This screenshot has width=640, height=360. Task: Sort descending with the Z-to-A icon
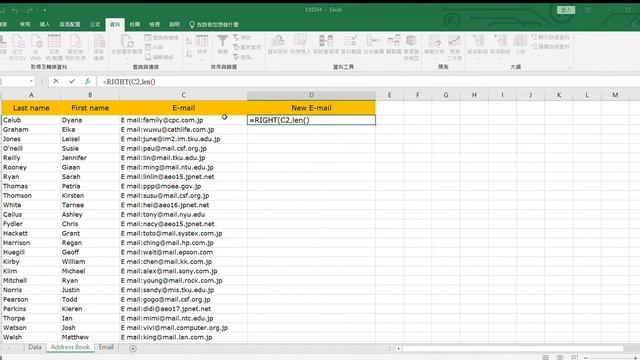189,54
